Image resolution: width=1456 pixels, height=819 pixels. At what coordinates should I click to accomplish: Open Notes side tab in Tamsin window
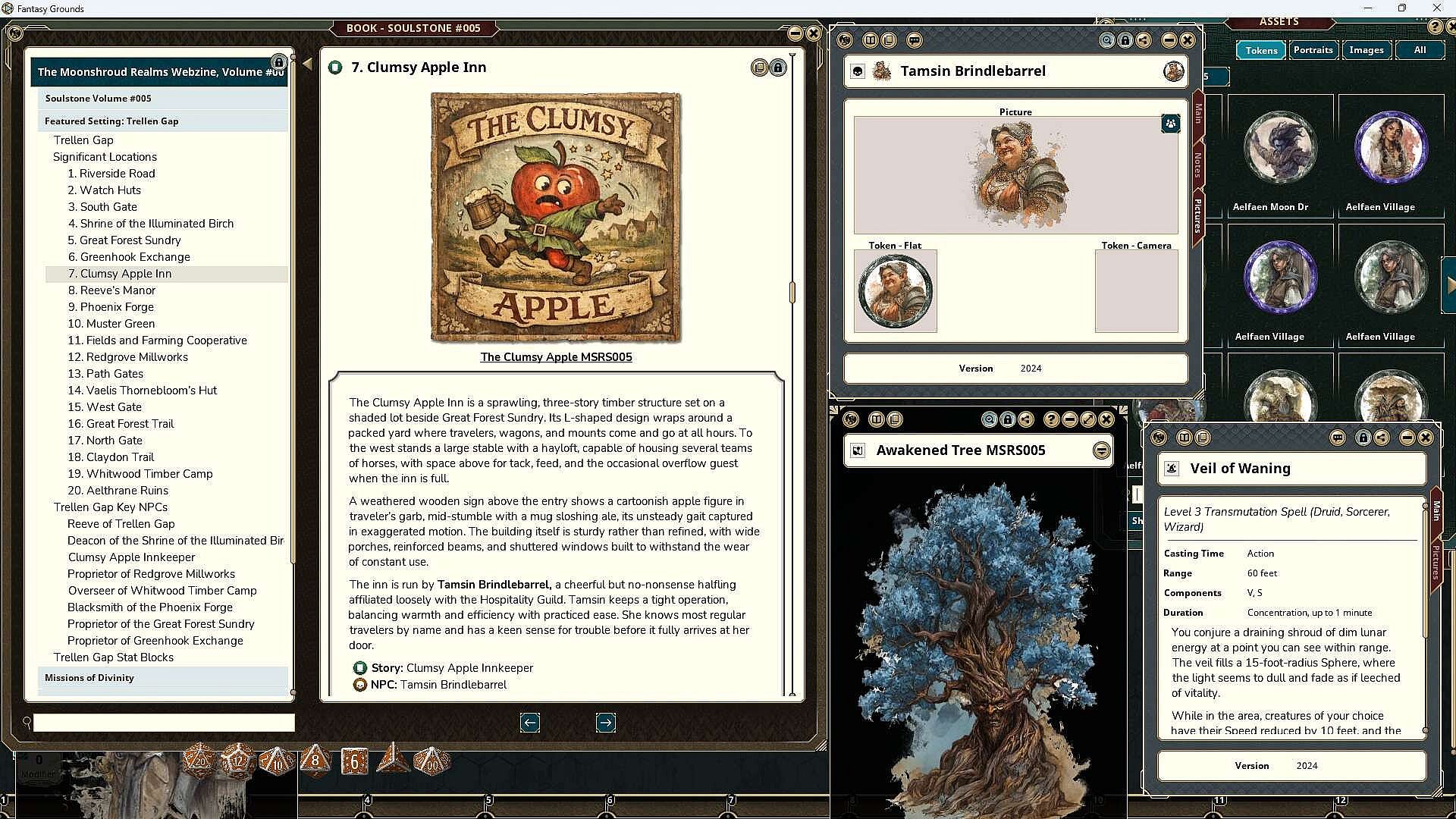pos(1198,165)
